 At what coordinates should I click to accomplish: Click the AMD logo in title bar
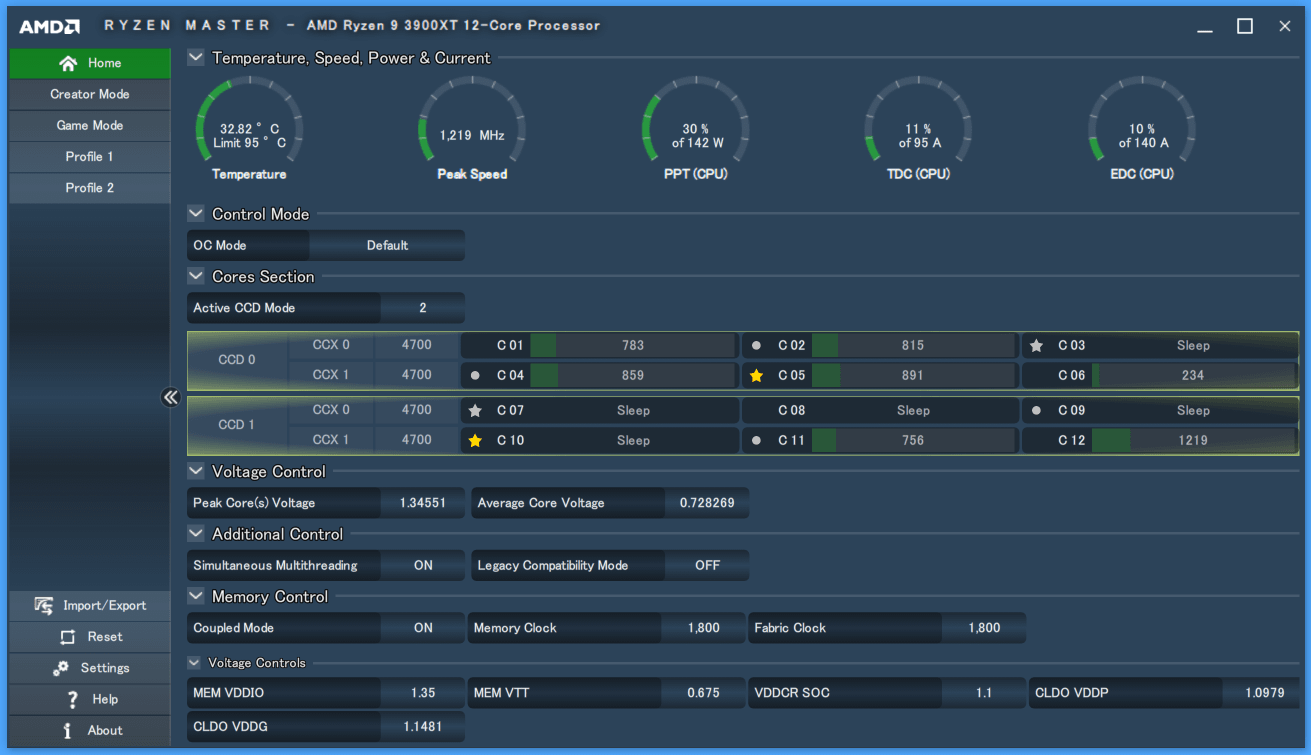[x=50, y=25]
